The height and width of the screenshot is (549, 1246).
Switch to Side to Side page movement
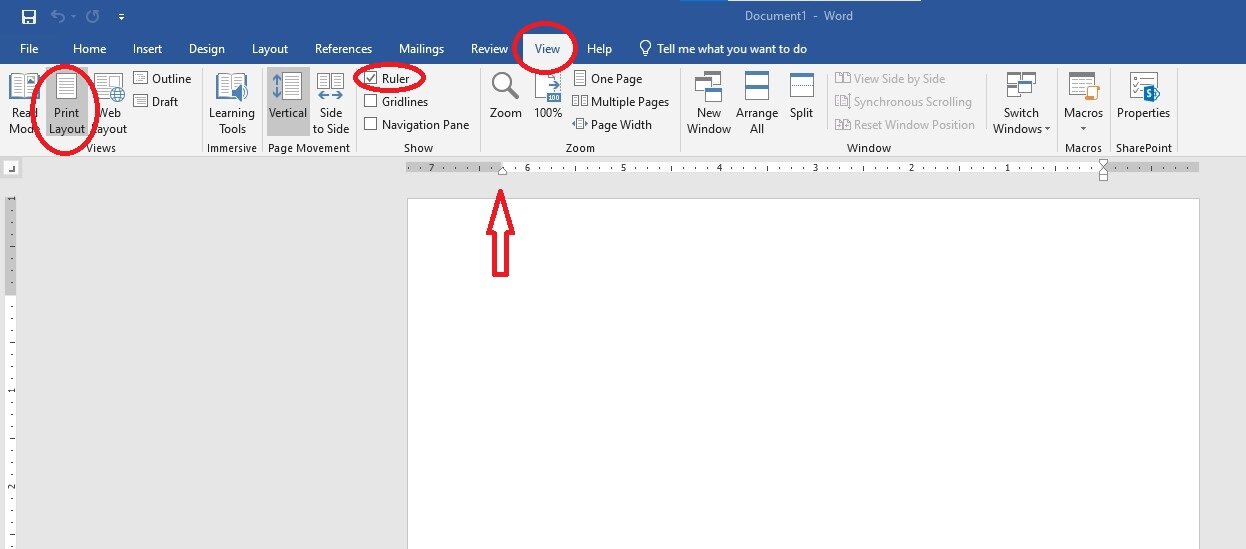coord(331,103)
